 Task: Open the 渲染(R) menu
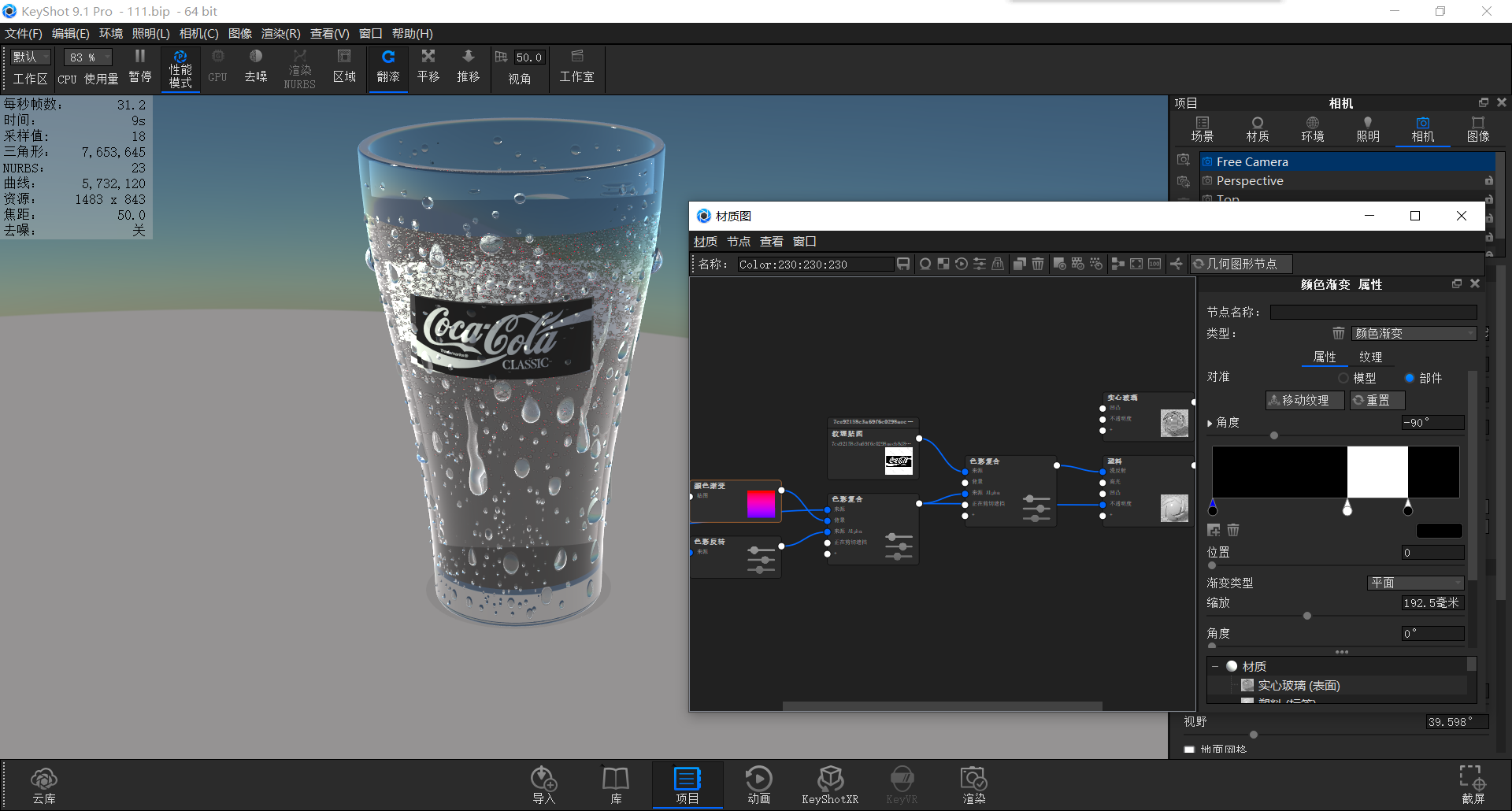coord(279,33)
